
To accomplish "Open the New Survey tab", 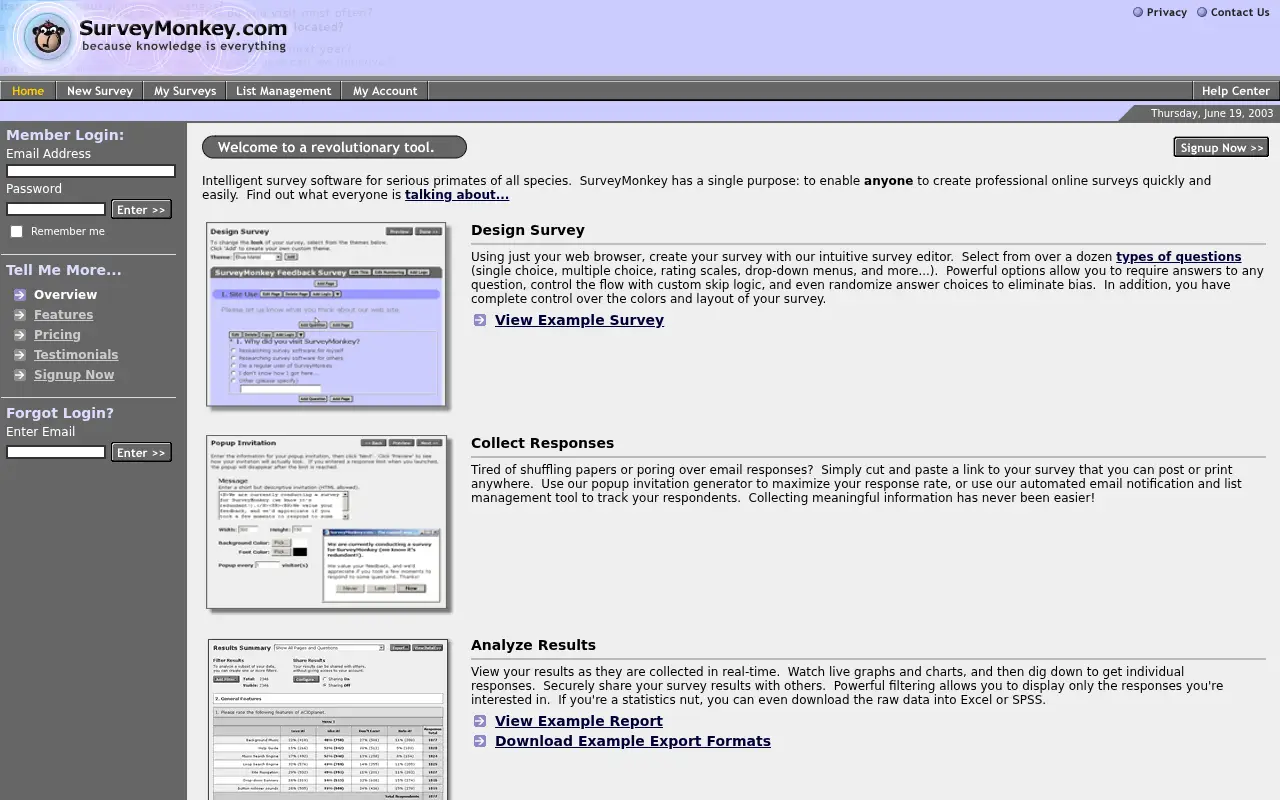I will click(100, 91).
